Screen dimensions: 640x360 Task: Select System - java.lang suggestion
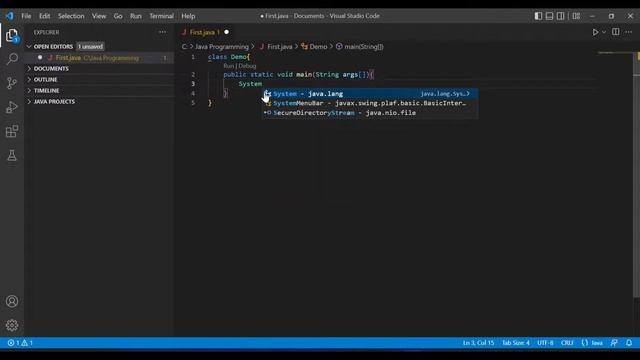(370, 93)
